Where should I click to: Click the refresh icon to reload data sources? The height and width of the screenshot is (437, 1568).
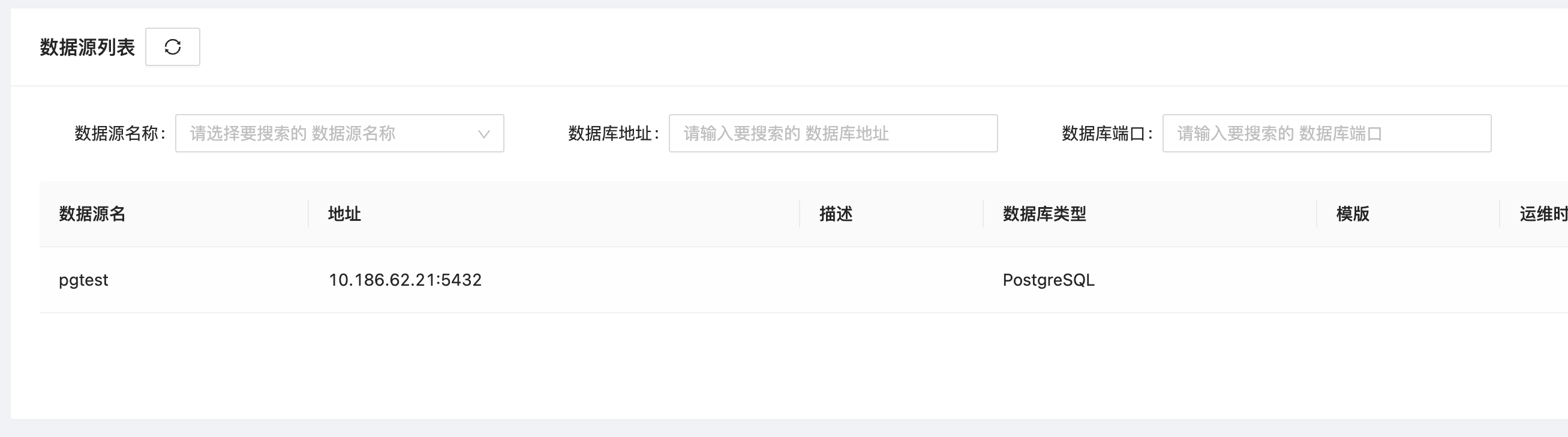tap(172, 46)
